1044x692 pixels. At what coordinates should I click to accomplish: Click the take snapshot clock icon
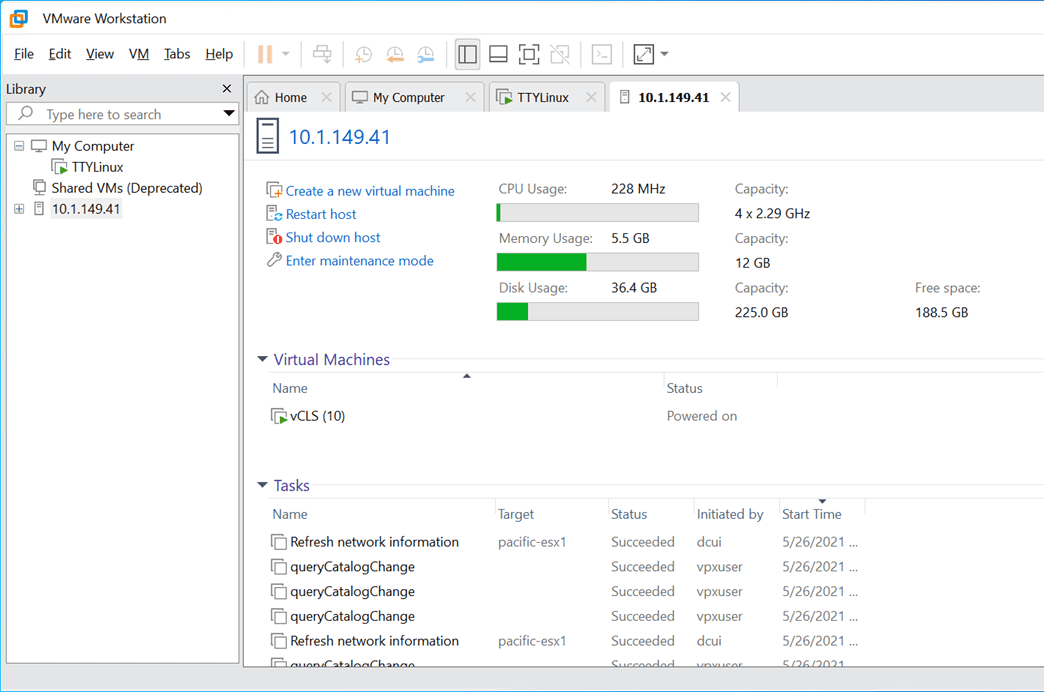(363, 54)
